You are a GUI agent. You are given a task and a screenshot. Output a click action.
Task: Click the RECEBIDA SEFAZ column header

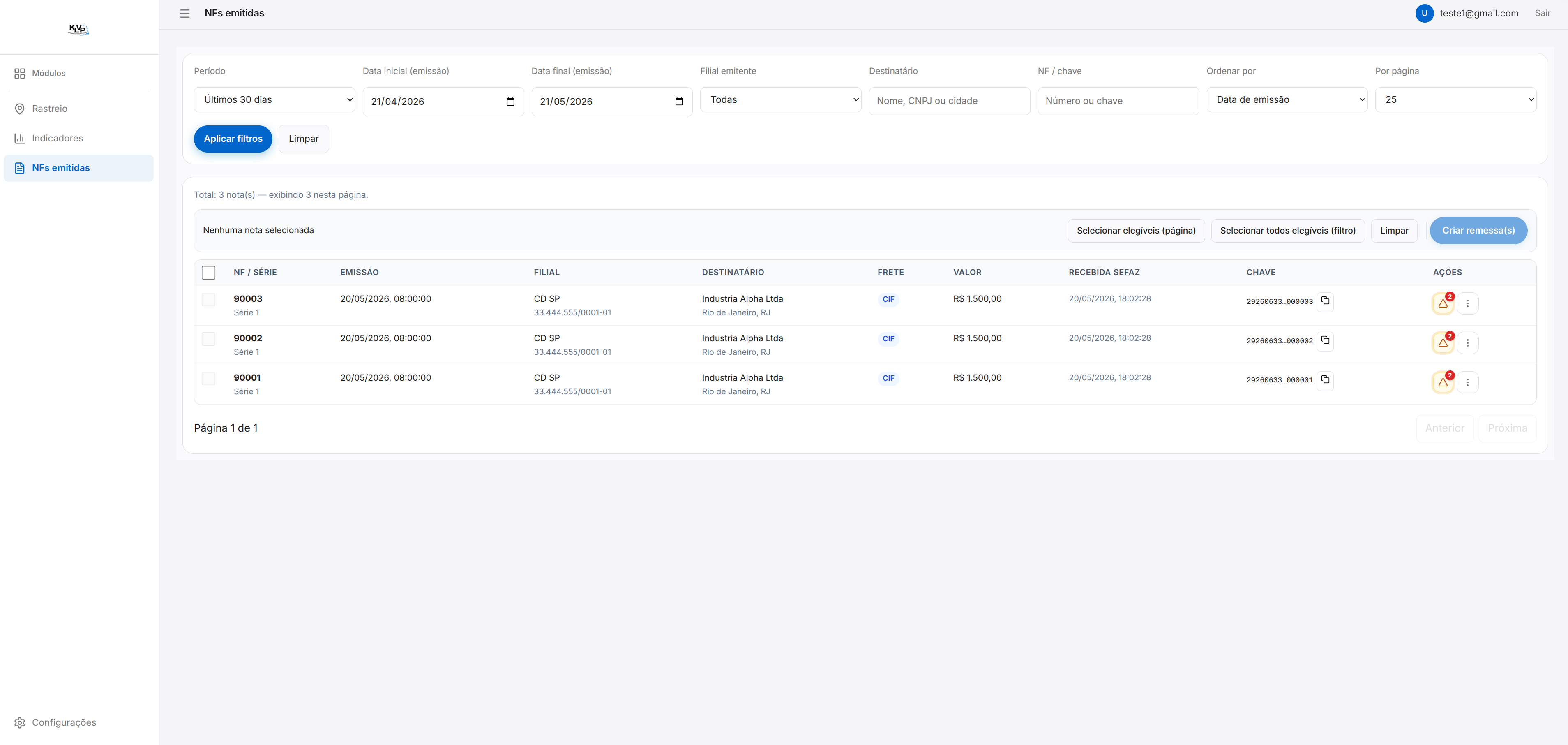tap(1104, 273)
